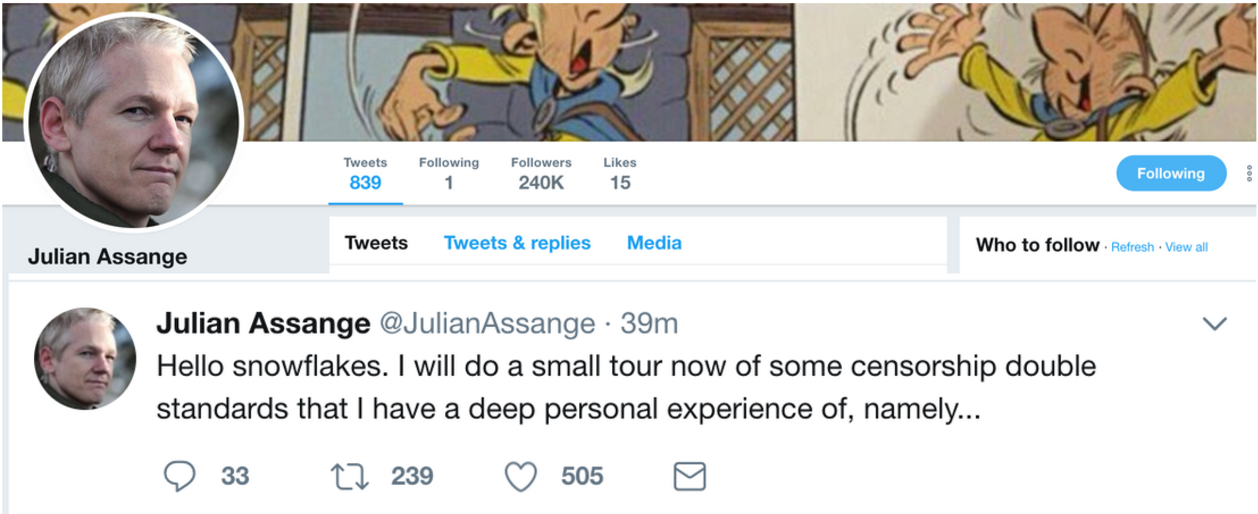Click View all in Who to follow
Screen dimensions: 1258x514
pos(1186,247)
